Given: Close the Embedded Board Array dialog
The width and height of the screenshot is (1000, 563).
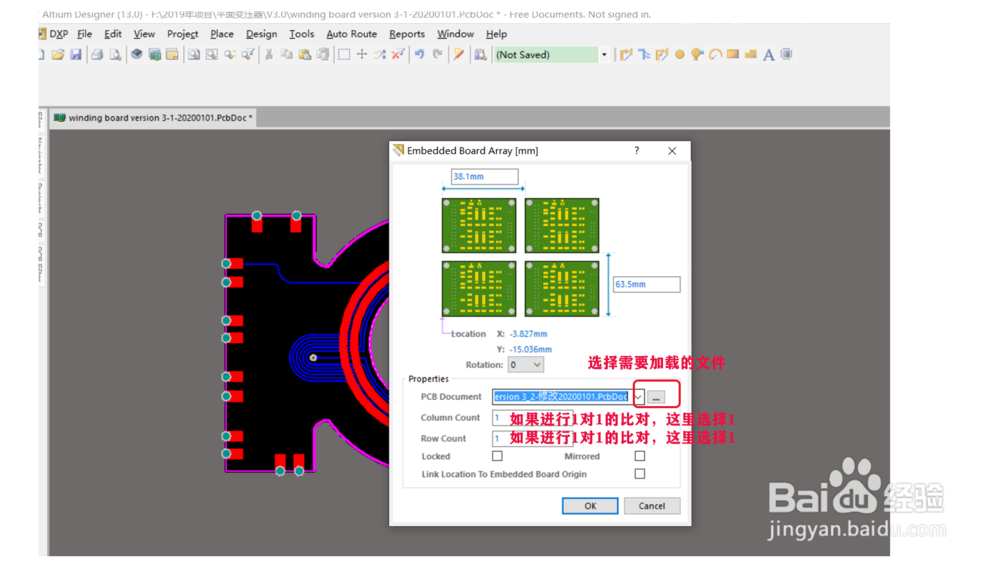Looking at the screenshot, I should pyautogui.click(x=672, y=150).
